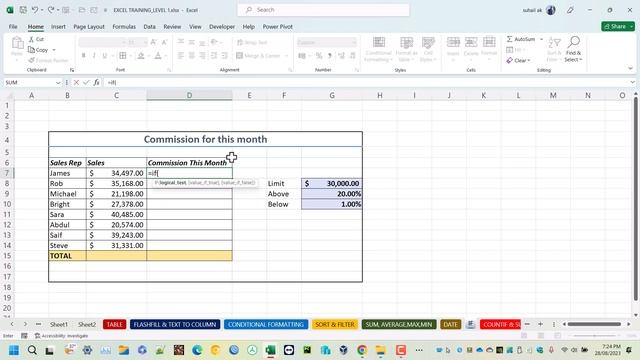Click the Paste clipboard icon
The width and height of the screenshot is (640, 360).
pyautogui.click(x=17, y=42)
